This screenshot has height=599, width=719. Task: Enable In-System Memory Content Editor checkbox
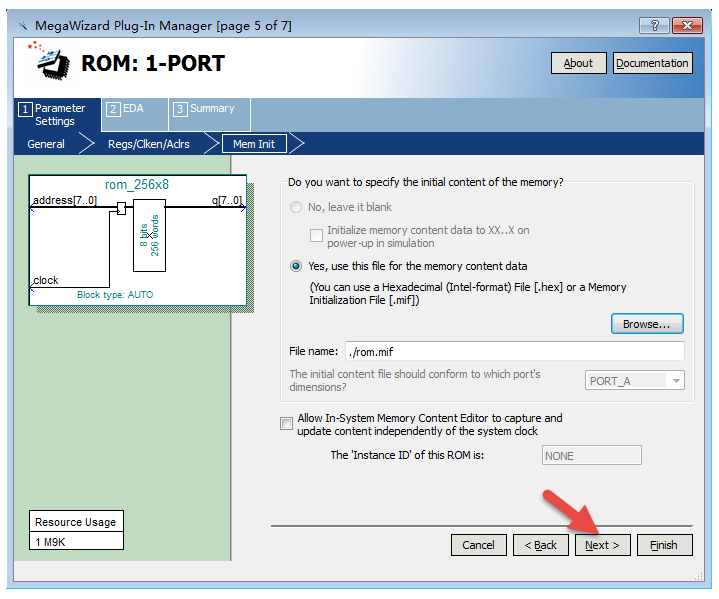(286, 423)
